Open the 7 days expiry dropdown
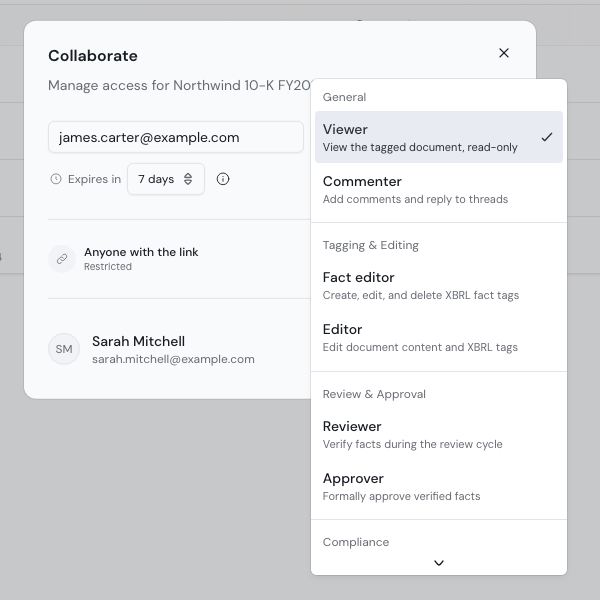Viewport: 600px width, 600px height. coord(166,179)
